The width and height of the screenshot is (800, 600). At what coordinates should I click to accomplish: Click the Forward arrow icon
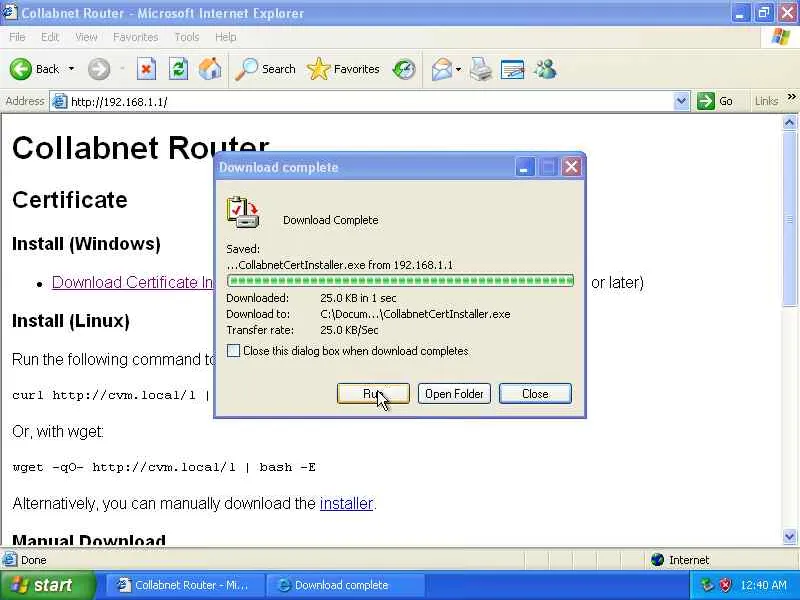[98, 69]
